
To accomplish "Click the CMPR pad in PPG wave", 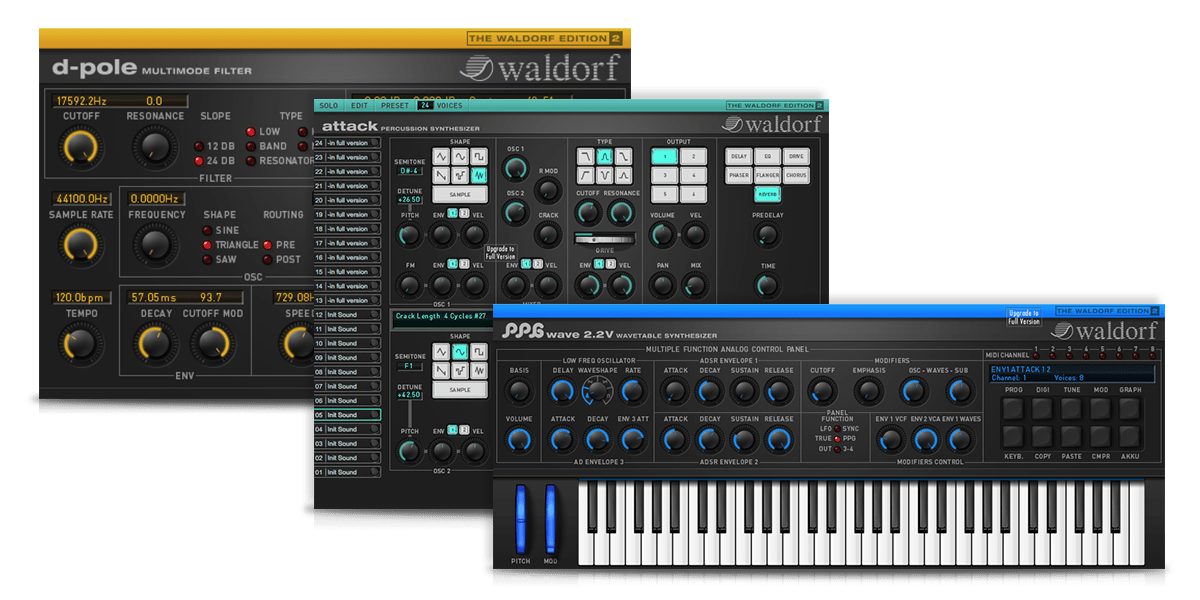I will 1101,437.
